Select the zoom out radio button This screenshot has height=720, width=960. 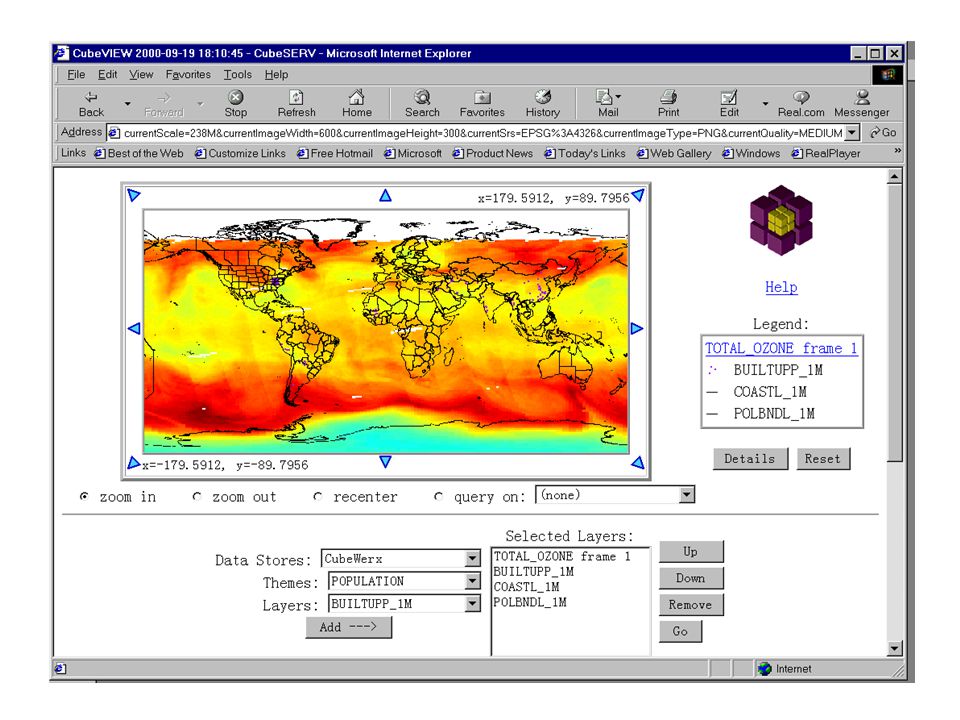pos(197,497)
